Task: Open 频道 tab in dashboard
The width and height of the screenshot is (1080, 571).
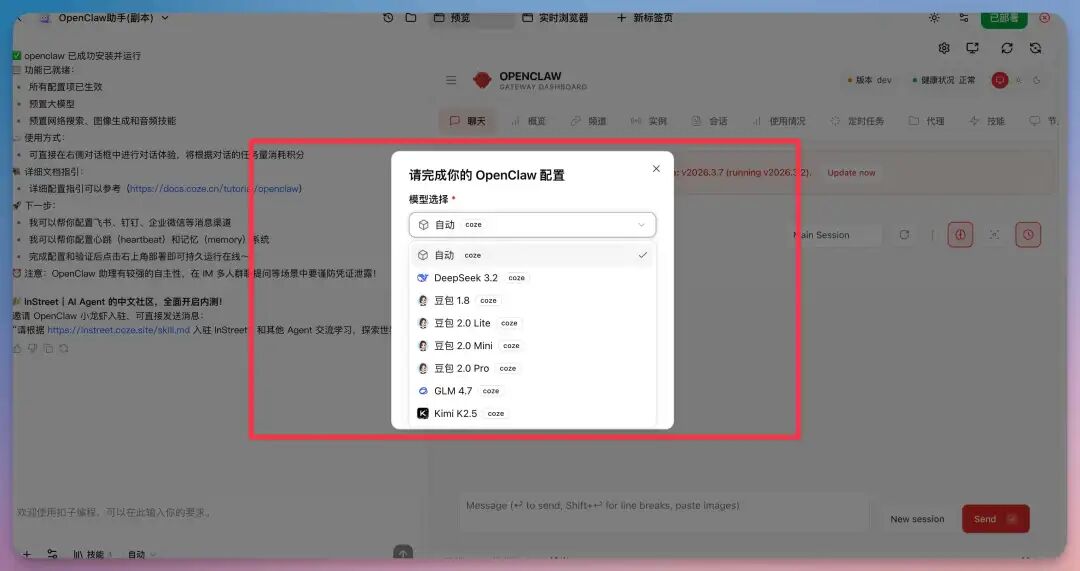Action: (x=589, y=121)
